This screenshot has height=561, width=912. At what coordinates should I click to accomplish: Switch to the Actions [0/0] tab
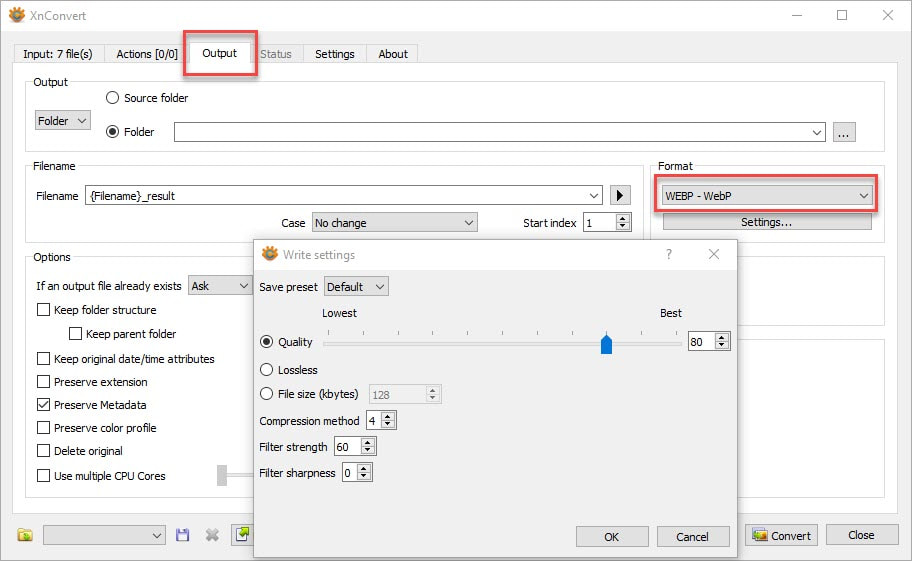pyautogui.click(x=147, y=54)
